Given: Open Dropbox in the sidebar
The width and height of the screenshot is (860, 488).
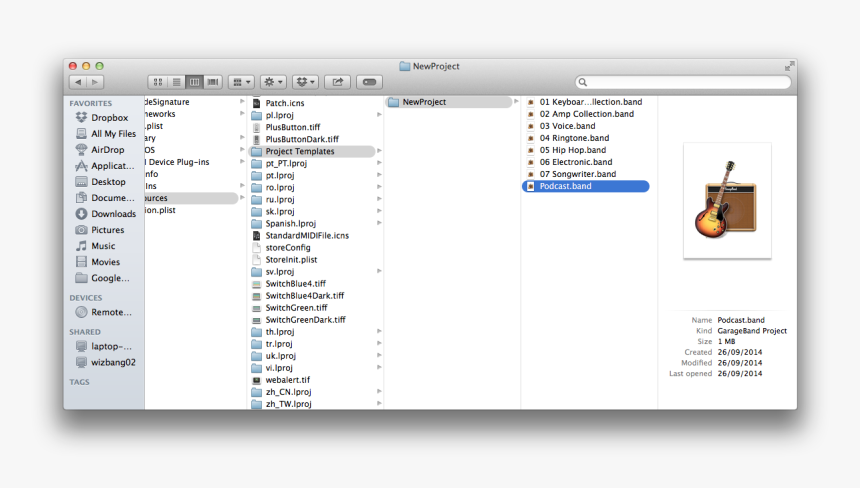Looking at the screenshot, I should pos(104,117).
